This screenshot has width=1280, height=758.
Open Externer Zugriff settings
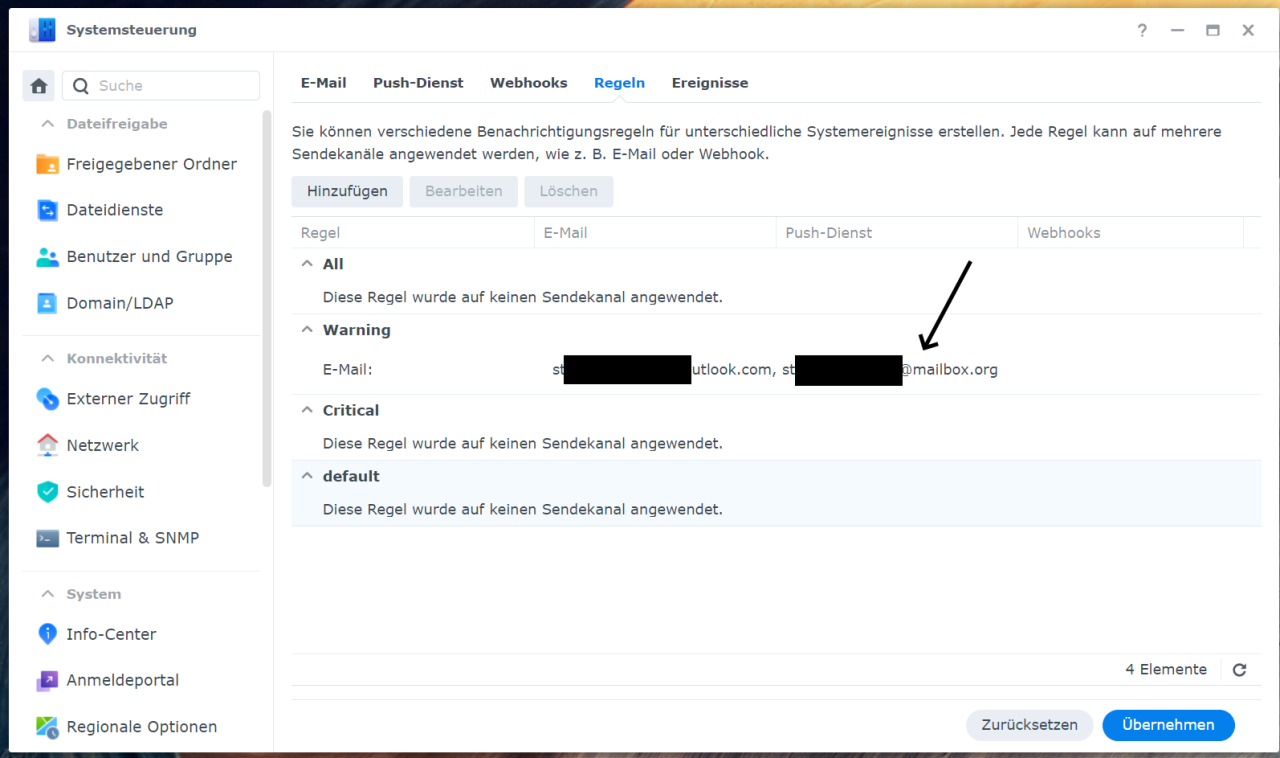[127, 399]
